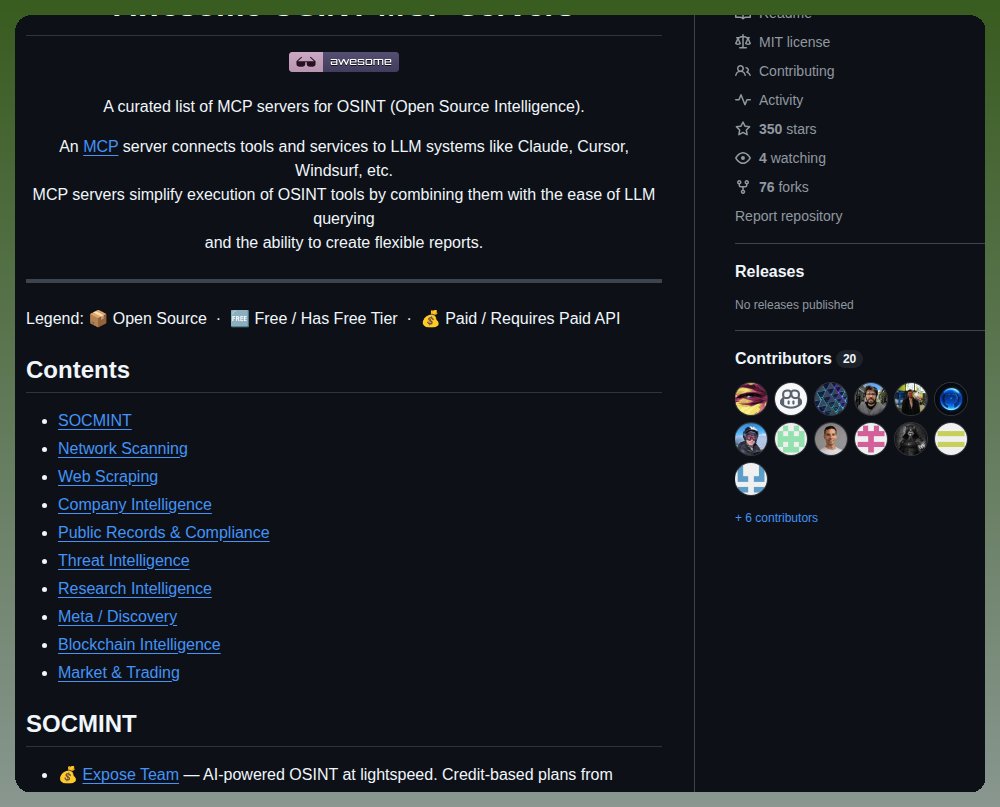Open the Contributors heading link
This screenshot has width=1000, height=807.
[x=783, y=359]
